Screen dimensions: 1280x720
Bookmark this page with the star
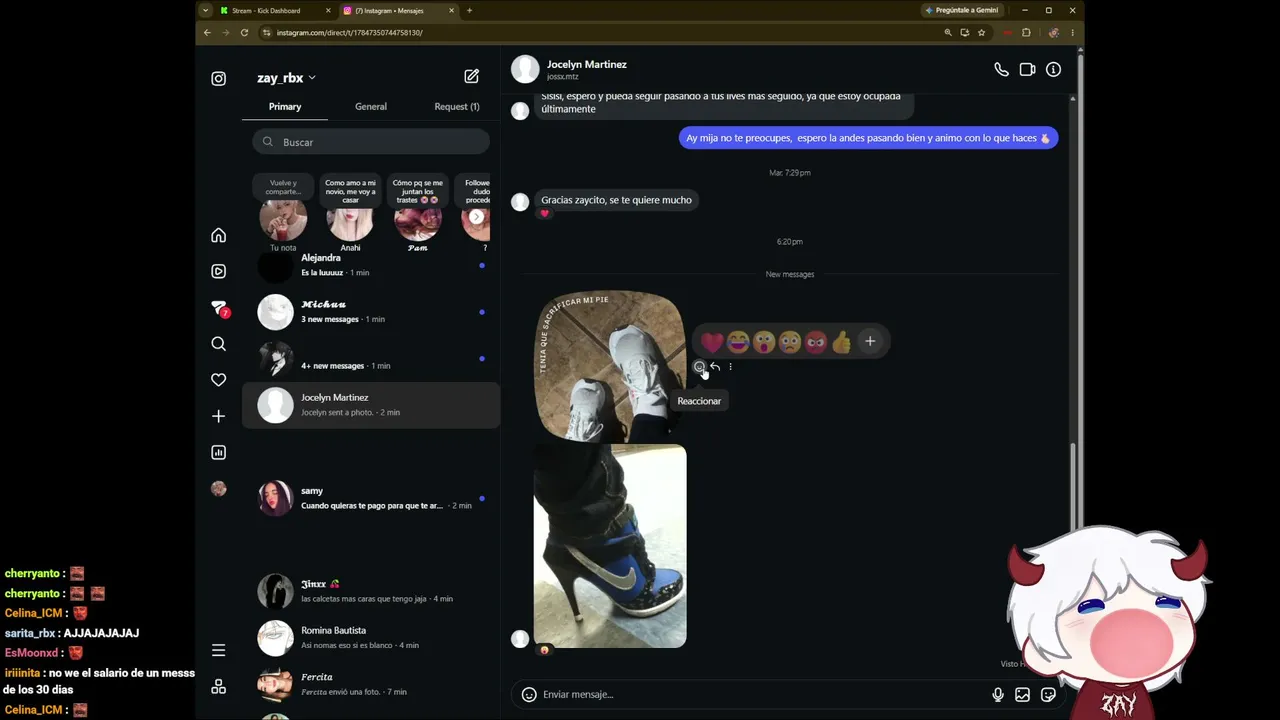(981, 32)
